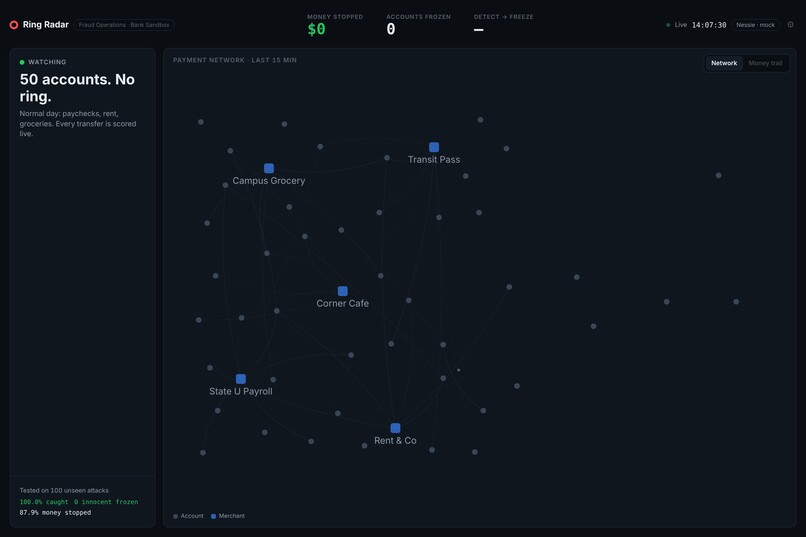Screen dimensions: 806x537
Task: Click the Campus Grocery label
Action: (268, 180)
